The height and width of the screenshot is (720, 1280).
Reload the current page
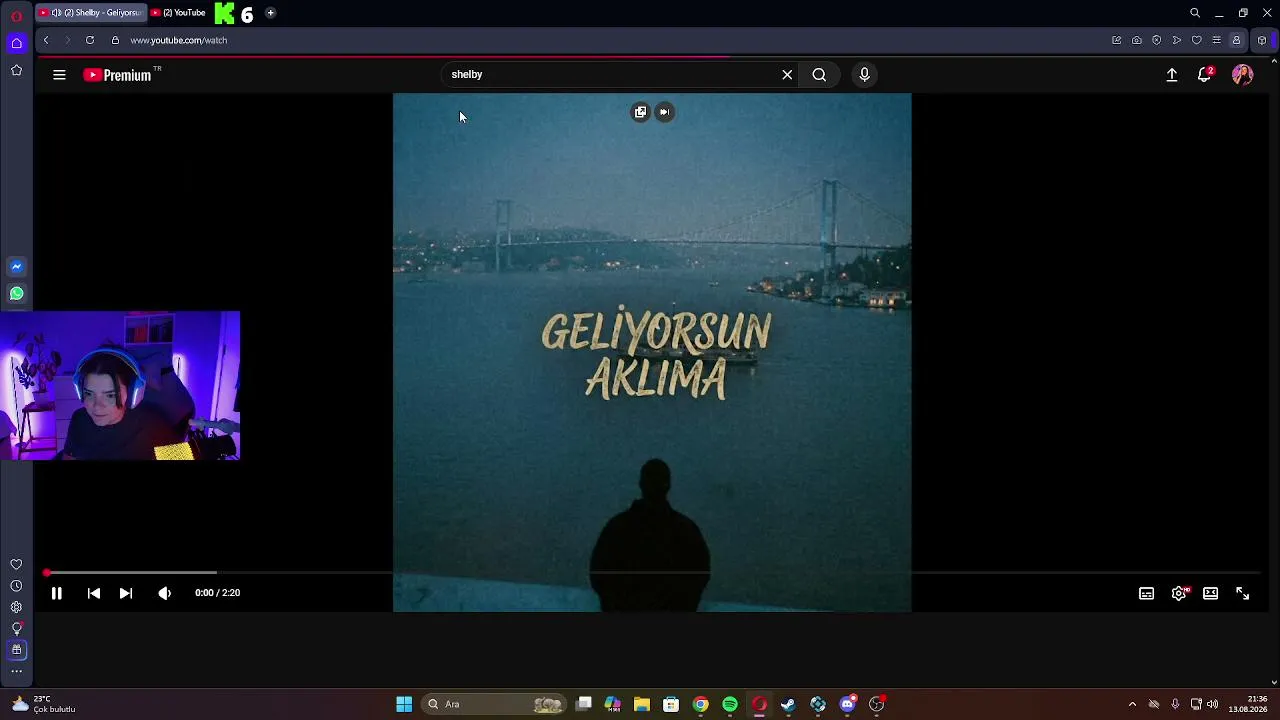pyautogui.click(x=90, y=40)
